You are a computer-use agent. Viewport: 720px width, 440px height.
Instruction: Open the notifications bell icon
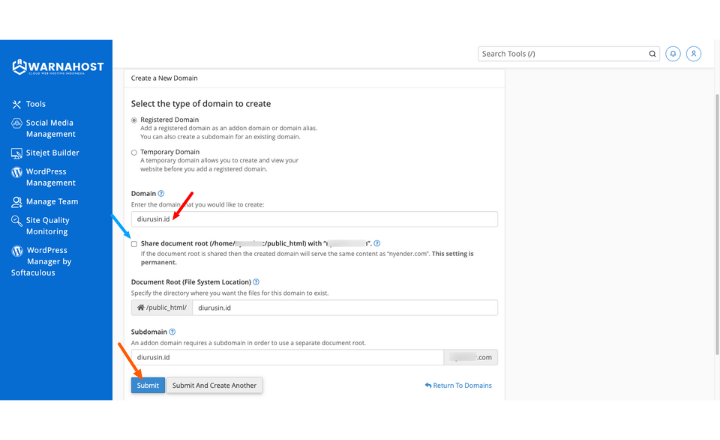coord(673,54)
